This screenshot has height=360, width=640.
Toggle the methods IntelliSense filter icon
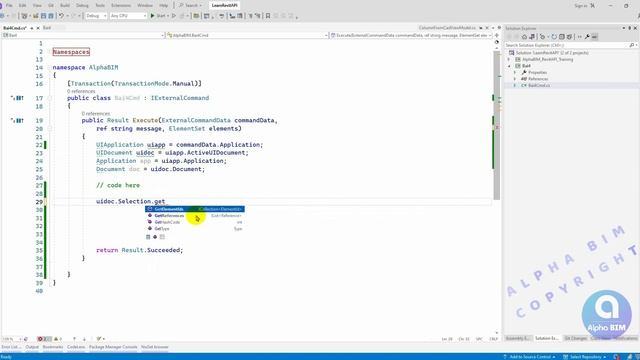click(155, 237)
